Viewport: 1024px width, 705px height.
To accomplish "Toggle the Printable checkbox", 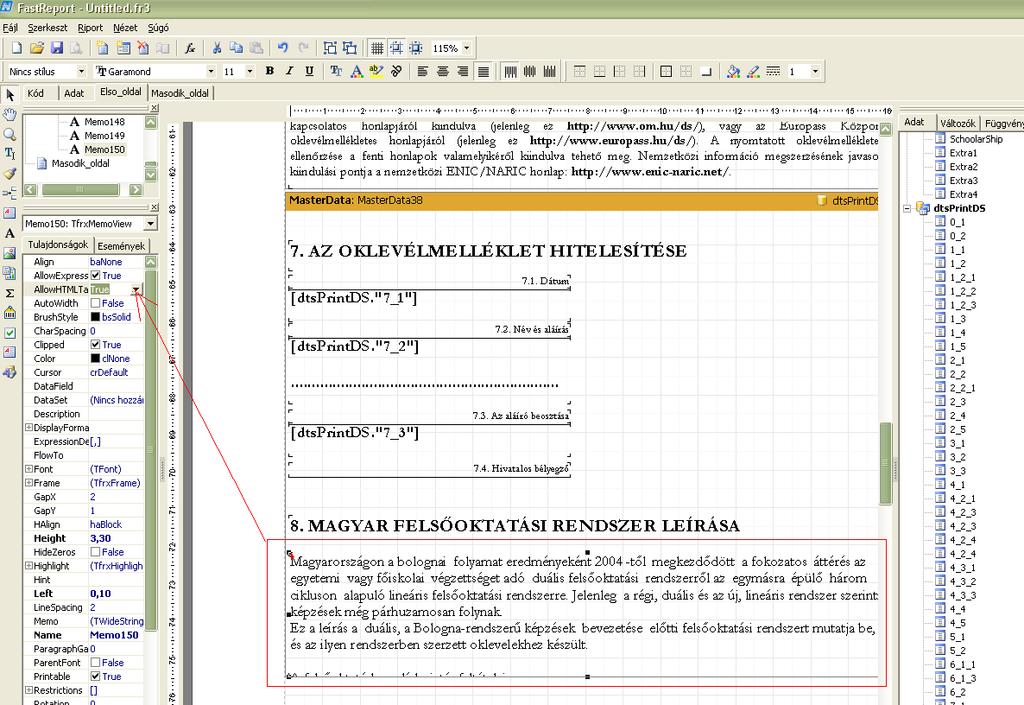I will pyautogui.click(x=95, y=676).
